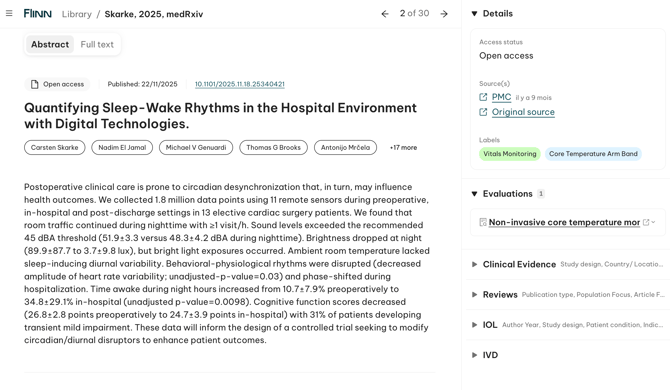Go to next article arrow
The image size is (670, 390).
tap(444, 14)
